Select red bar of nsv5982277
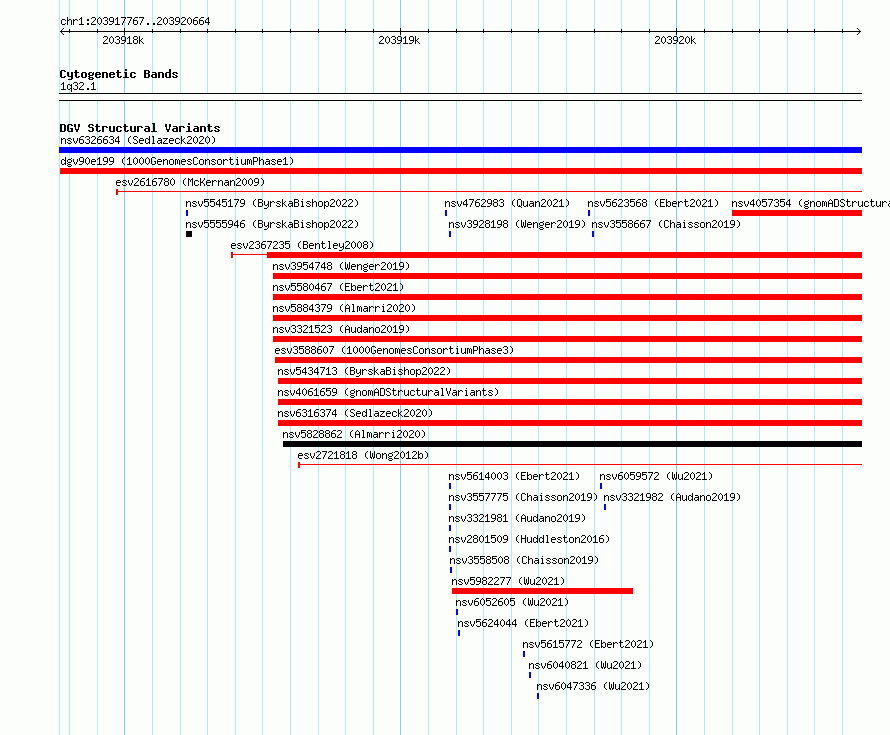The image size is (890, 735). click(x=542, y=591)
